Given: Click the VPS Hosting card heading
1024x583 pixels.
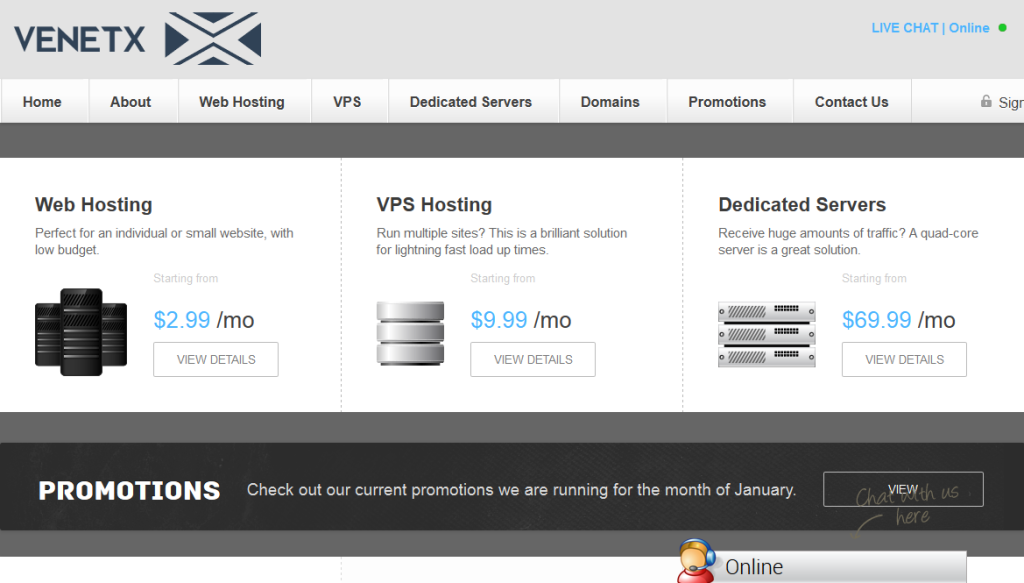Looking at the screenshot, I should tap(434, 204).
